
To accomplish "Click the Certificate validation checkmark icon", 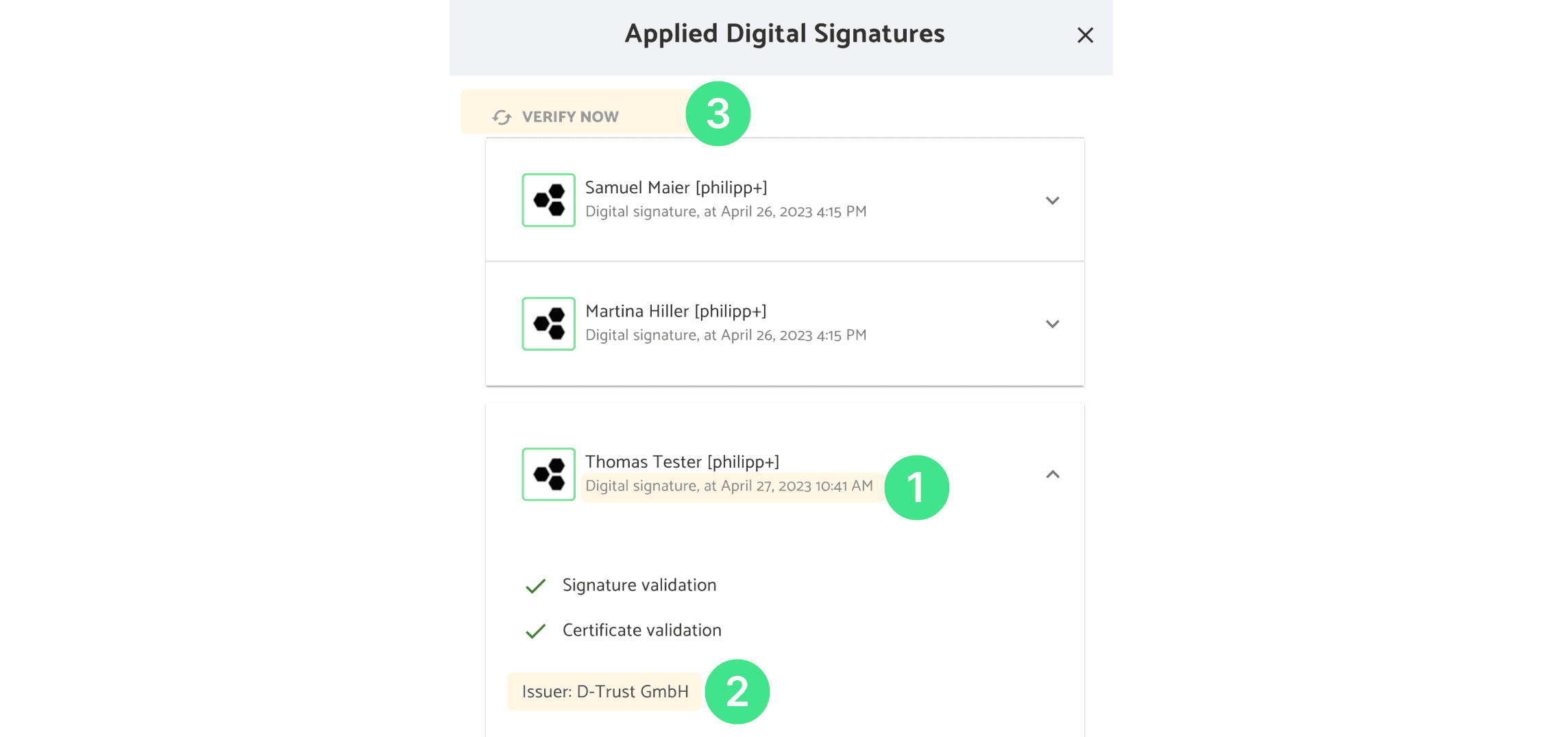I will (x=535, y=631).
